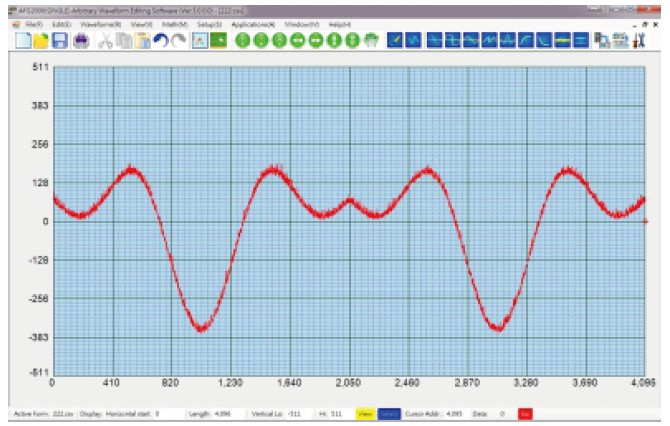Open the Edit menu
670x426 pixels.
click(61, 25)
